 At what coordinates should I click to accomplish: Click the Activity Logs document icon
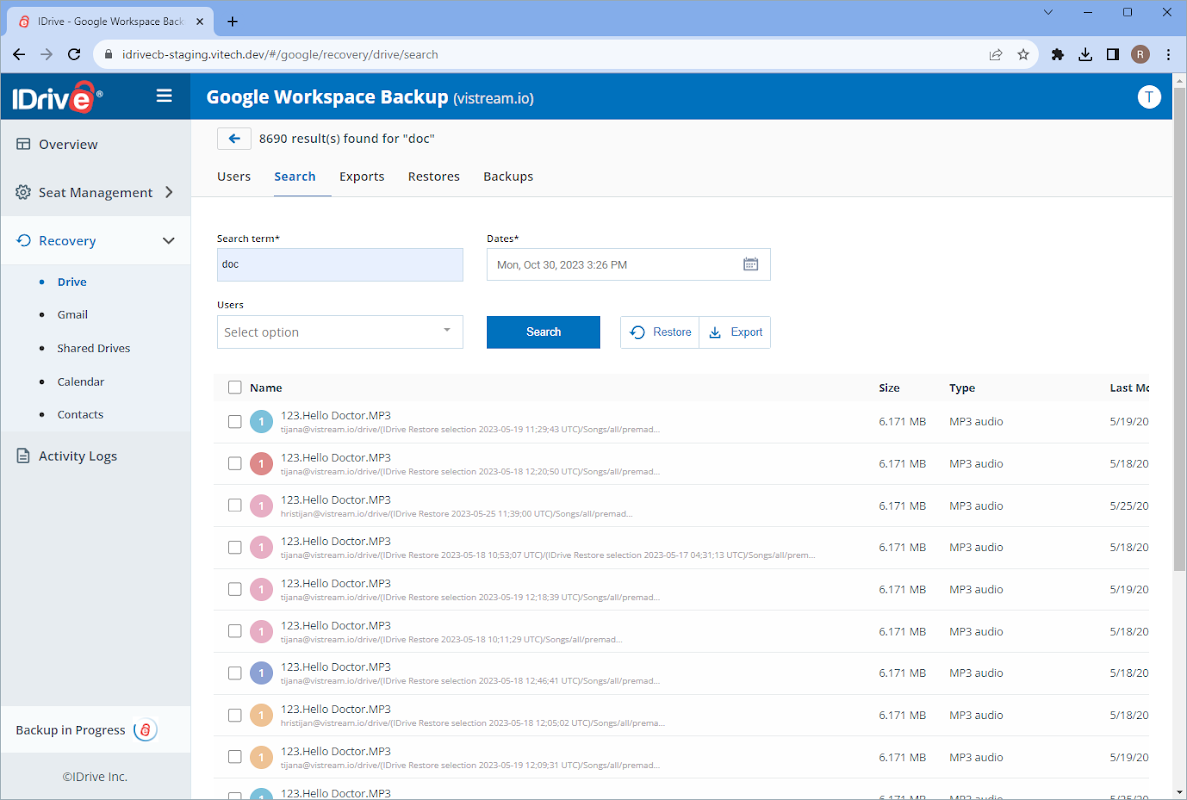(23, 456)
